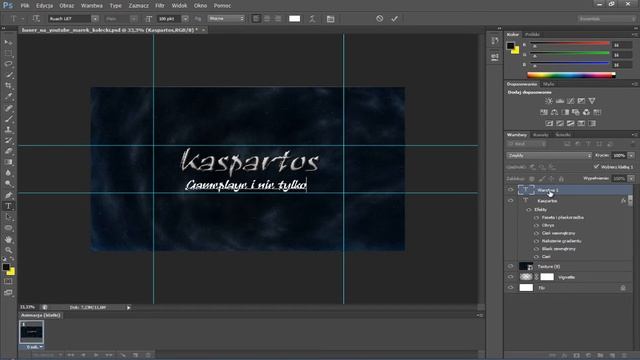Select left align text option

[256, 19]
